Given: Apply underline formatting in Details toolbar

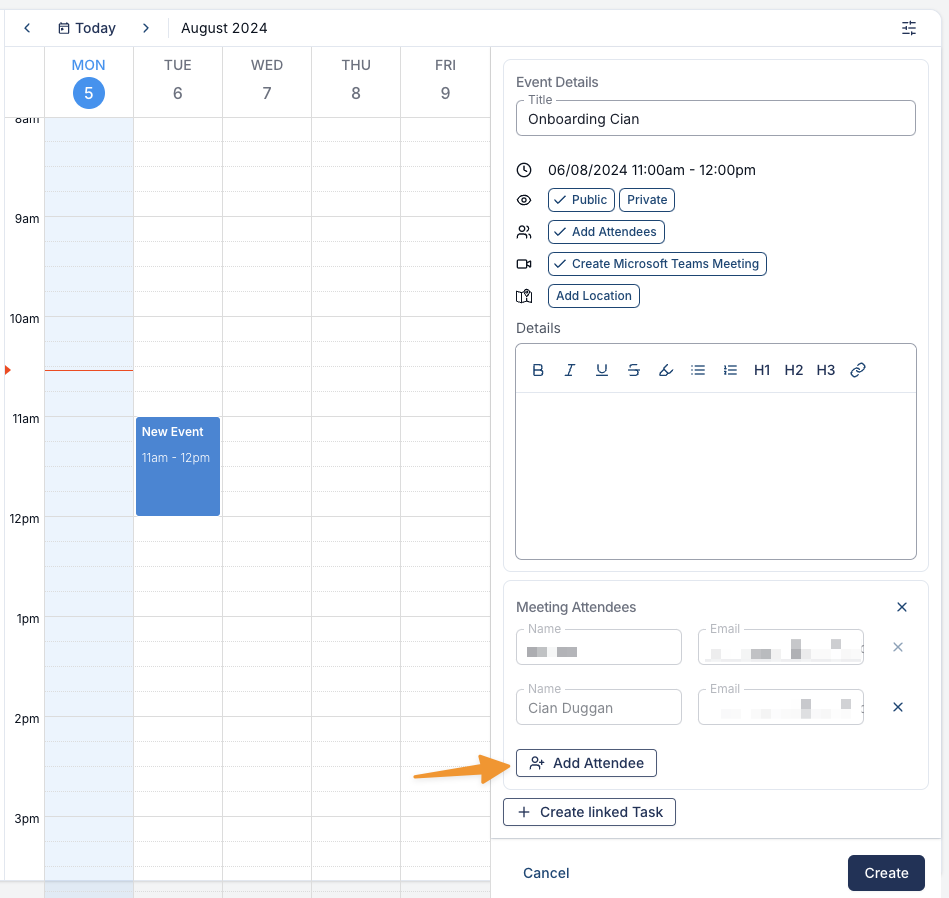Looking at the screenshot, I should (602, 370).
